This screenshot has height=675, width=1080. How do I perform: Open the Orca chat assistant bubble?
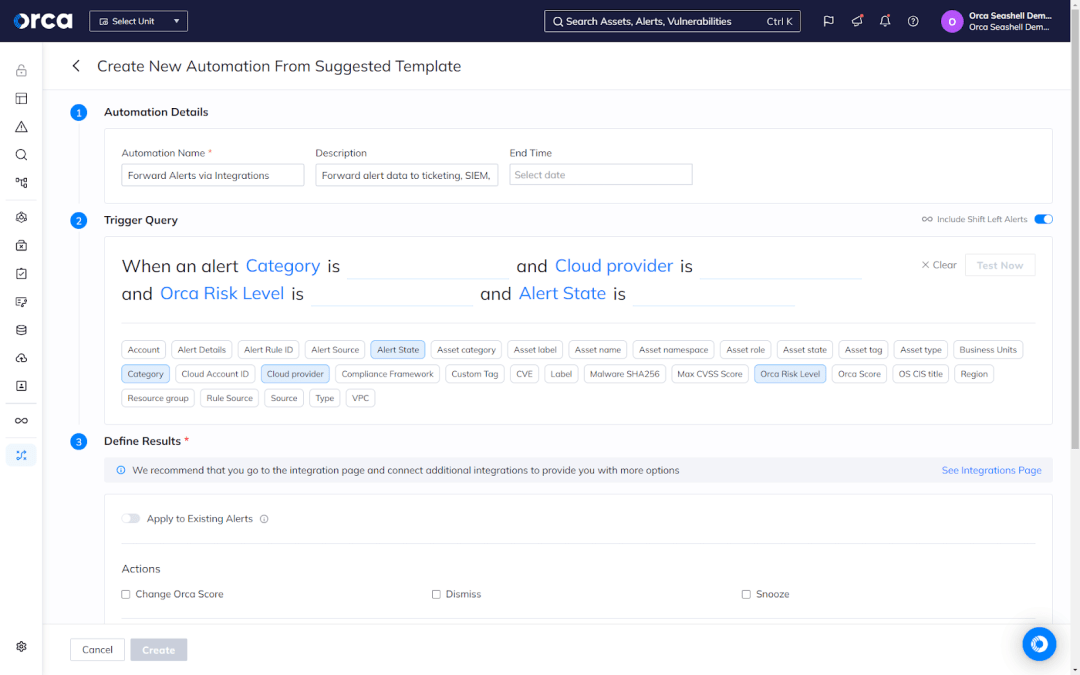[1039, 644]
